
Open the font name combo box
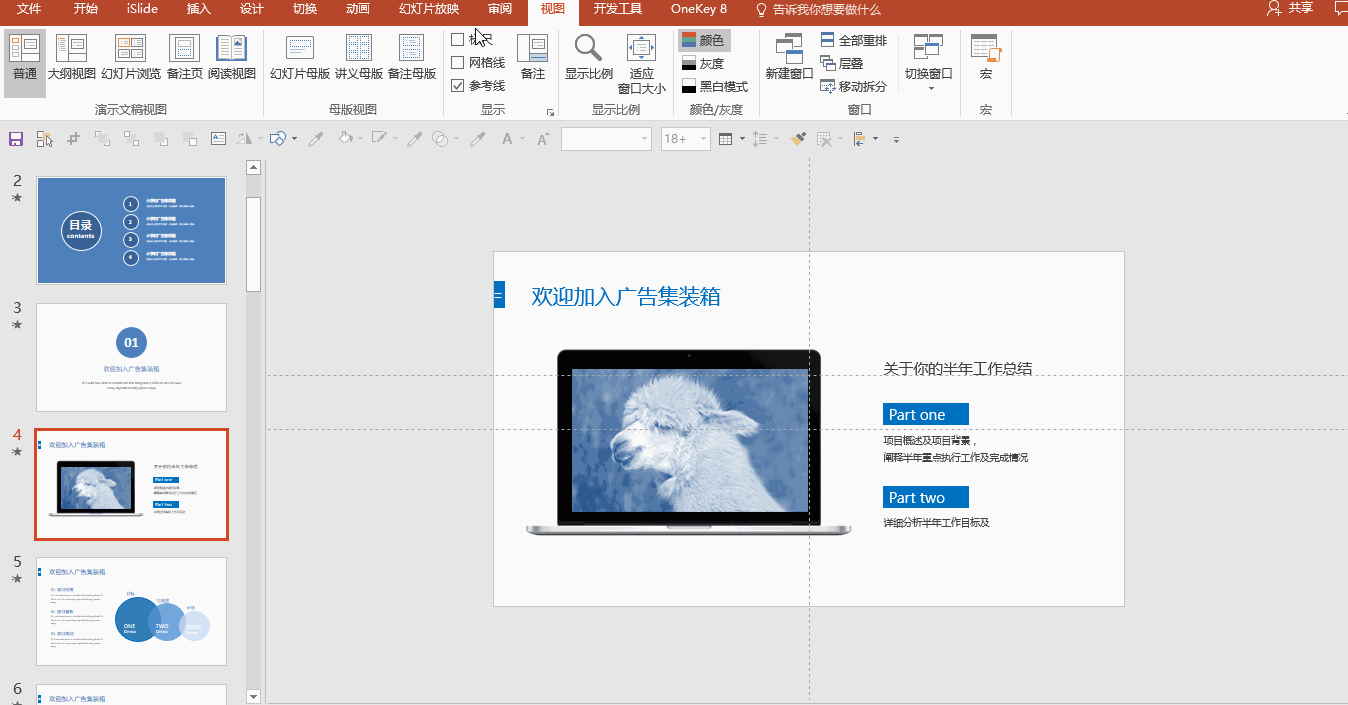[x=606, y=139]
